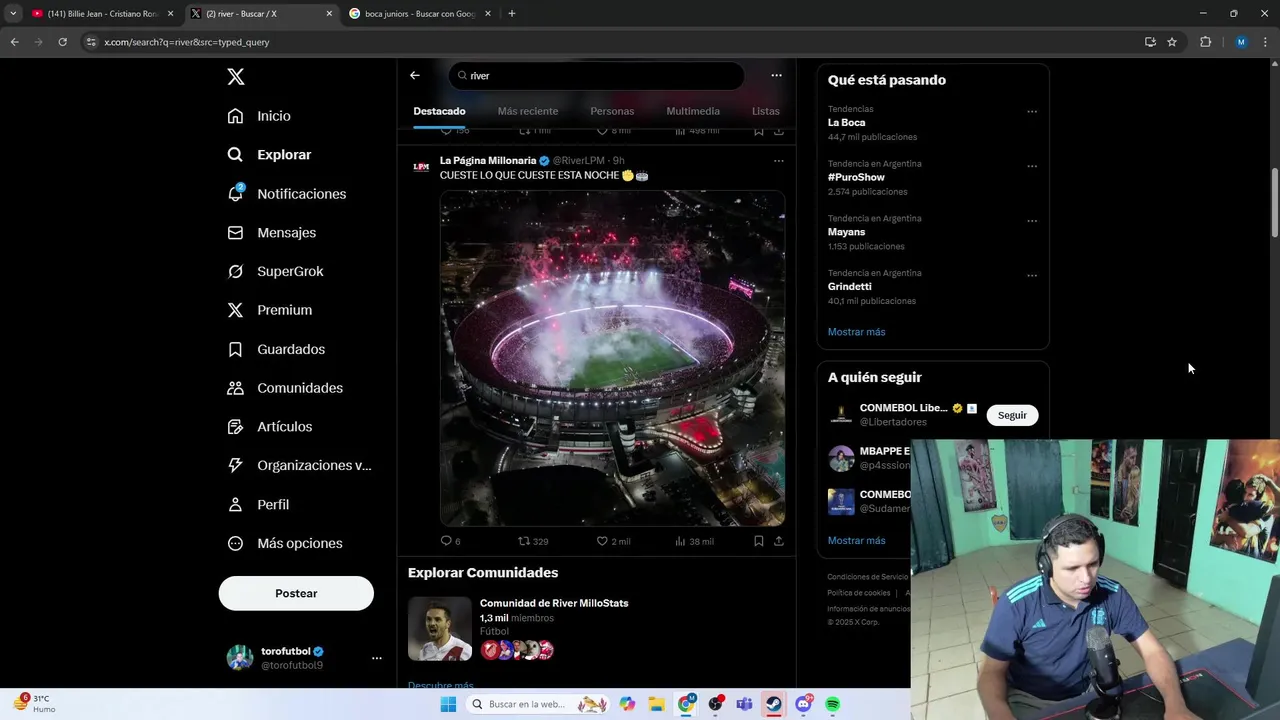This screenshot has width=1280, height=720.
Task: Click the back arrow beside search
Action: (415, 75)
